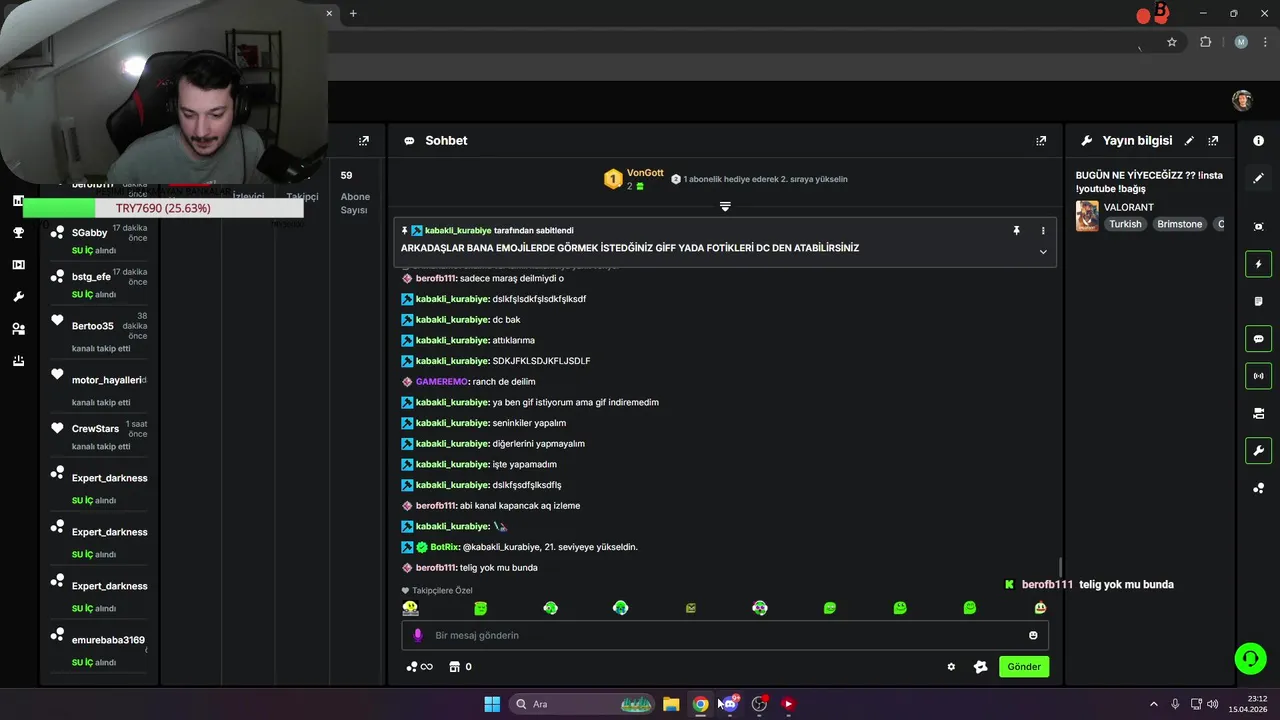Click the VonGott top gifter entry
This screenshot has height=720, width=1280.
633,179
